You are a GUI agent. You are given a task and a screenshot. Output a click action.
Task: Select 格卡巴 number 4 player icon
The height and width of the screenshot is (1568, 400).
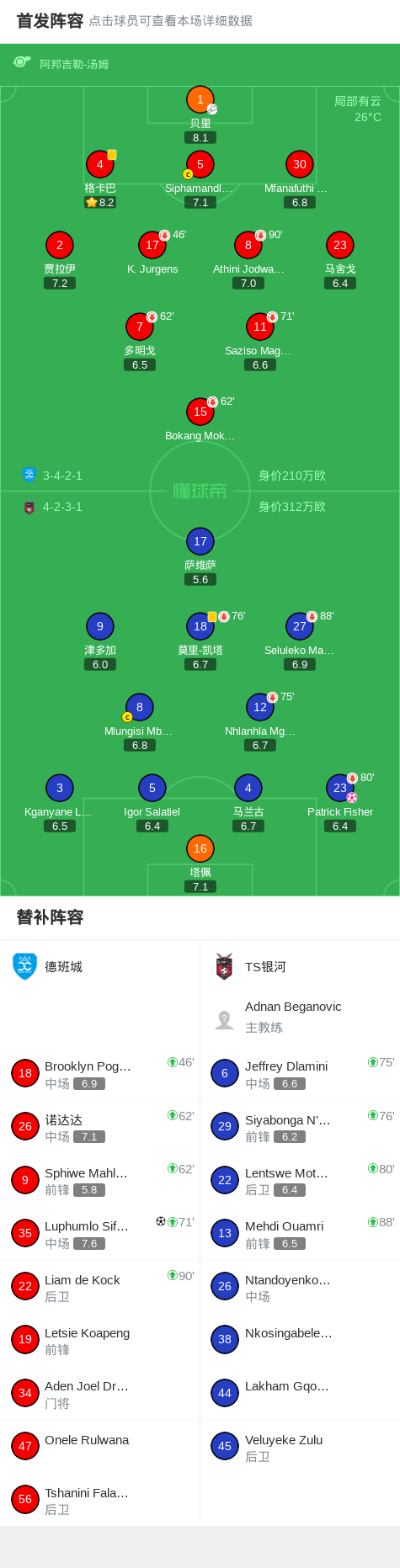[x=100, y=164]
